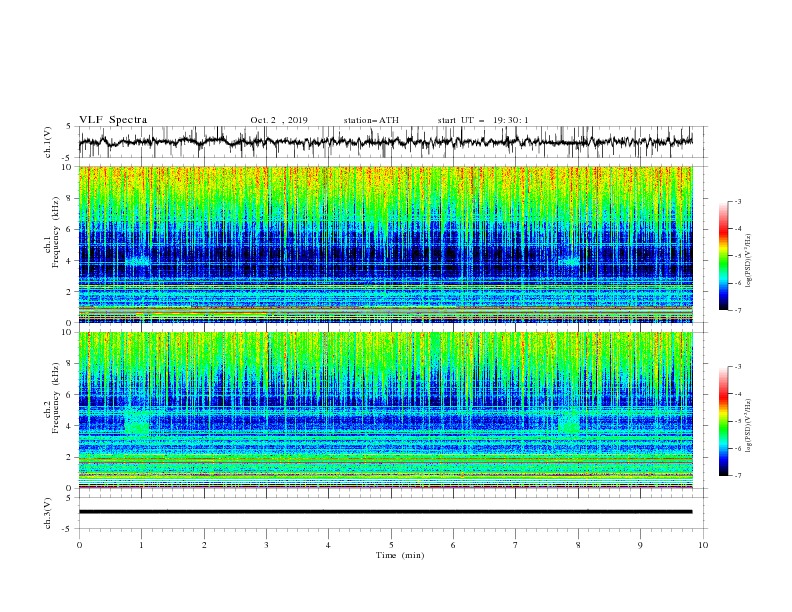Click time axis tick label '7'
The height and width of the screenshot is (612, 792).
pos(516,545)
